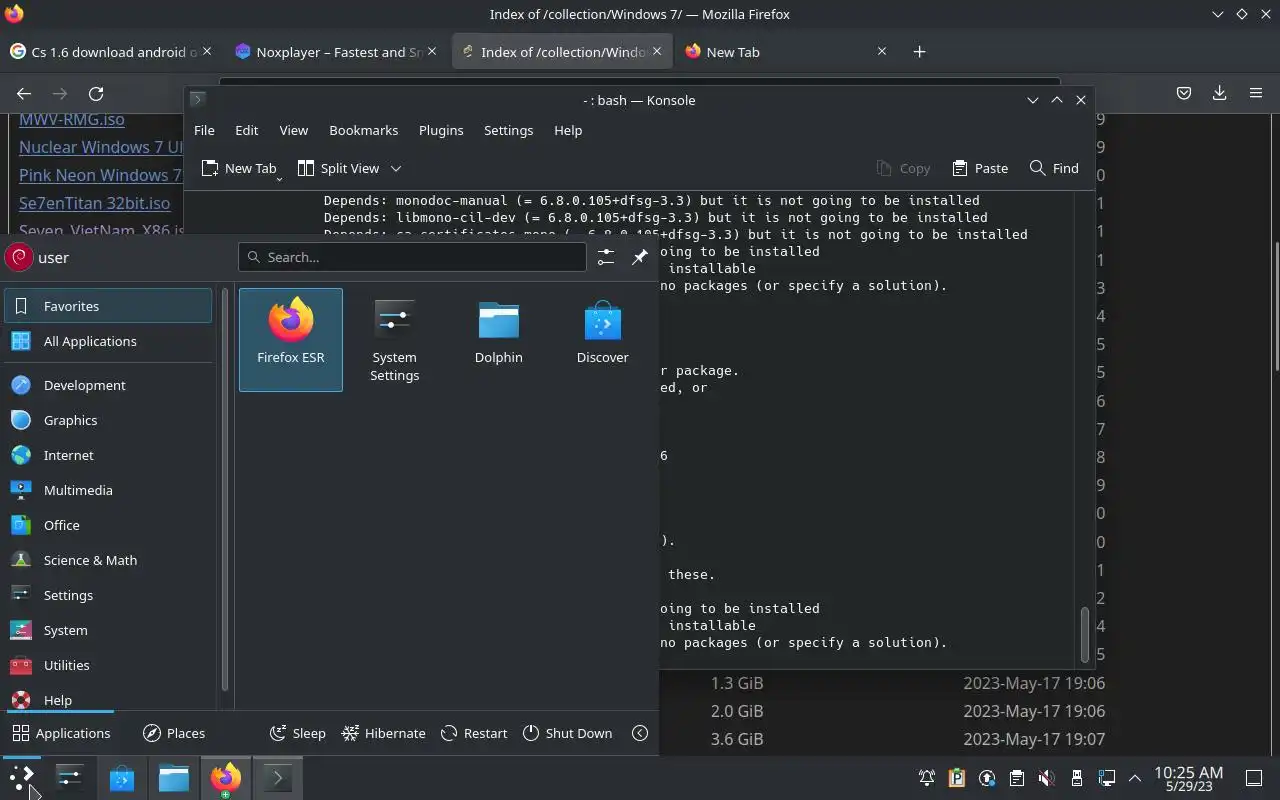1280x800 pixels.
Task: Open Konsole View menu
Action: (x=293, y=130)
